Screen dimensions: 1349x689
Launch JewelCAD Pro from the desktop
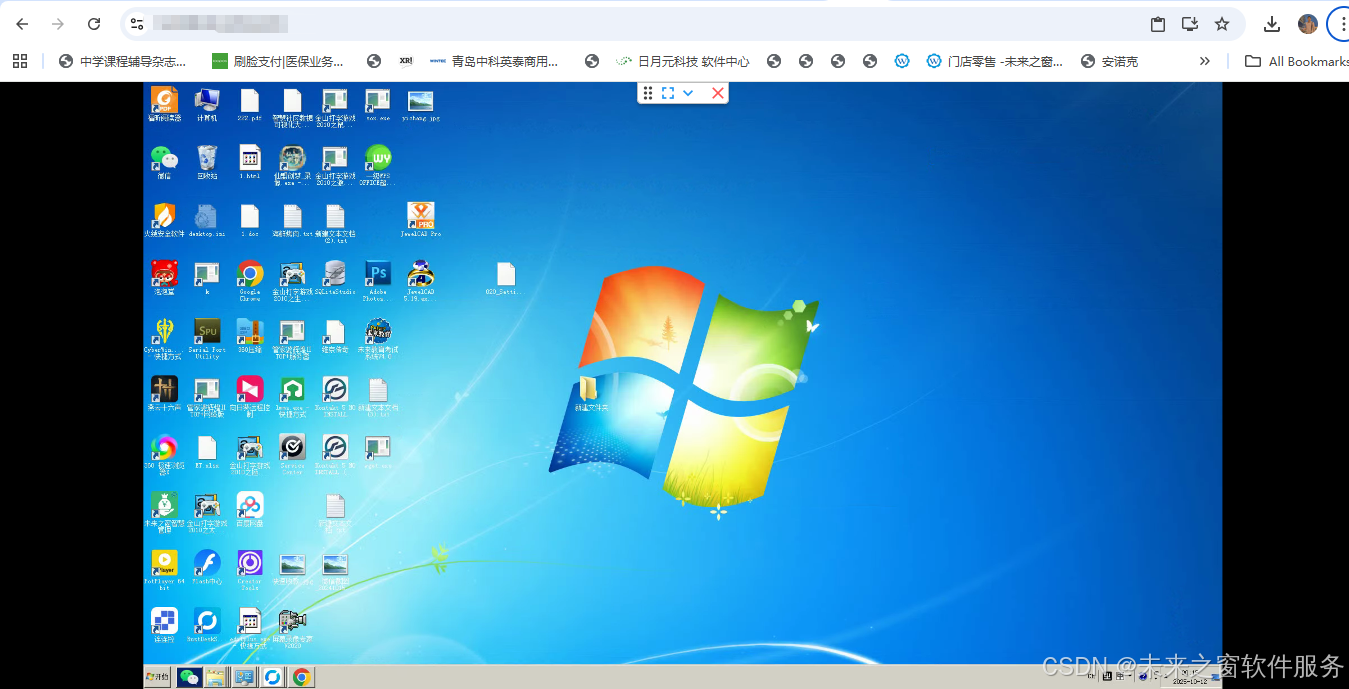coord(421,220)
